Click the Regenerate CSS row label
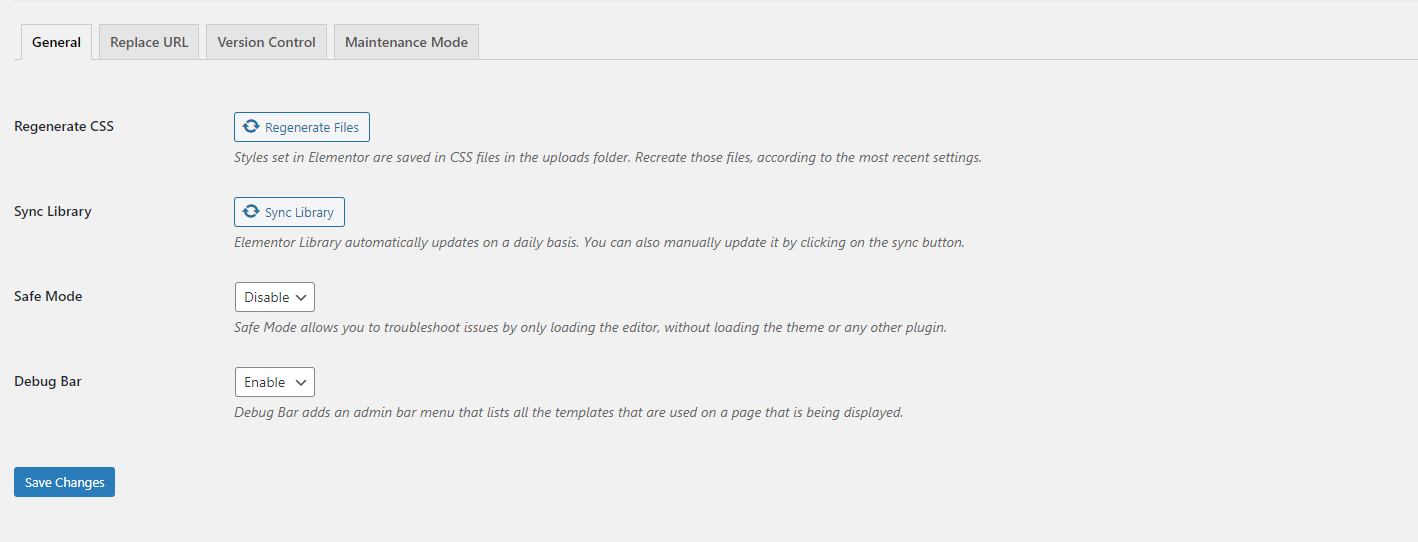 64,127
